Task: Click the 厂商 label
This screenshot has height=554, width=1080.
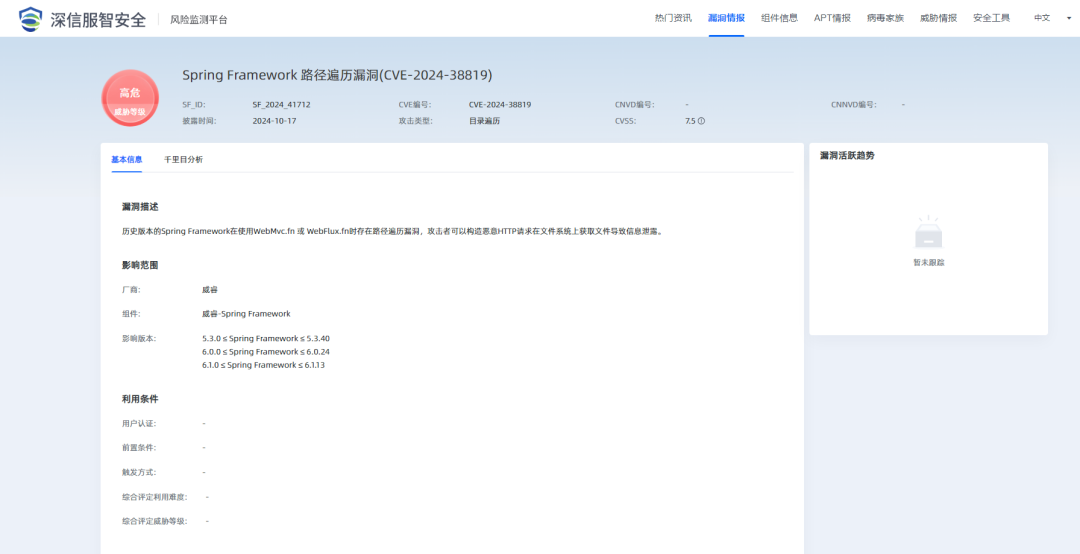Action: (131, 289)
